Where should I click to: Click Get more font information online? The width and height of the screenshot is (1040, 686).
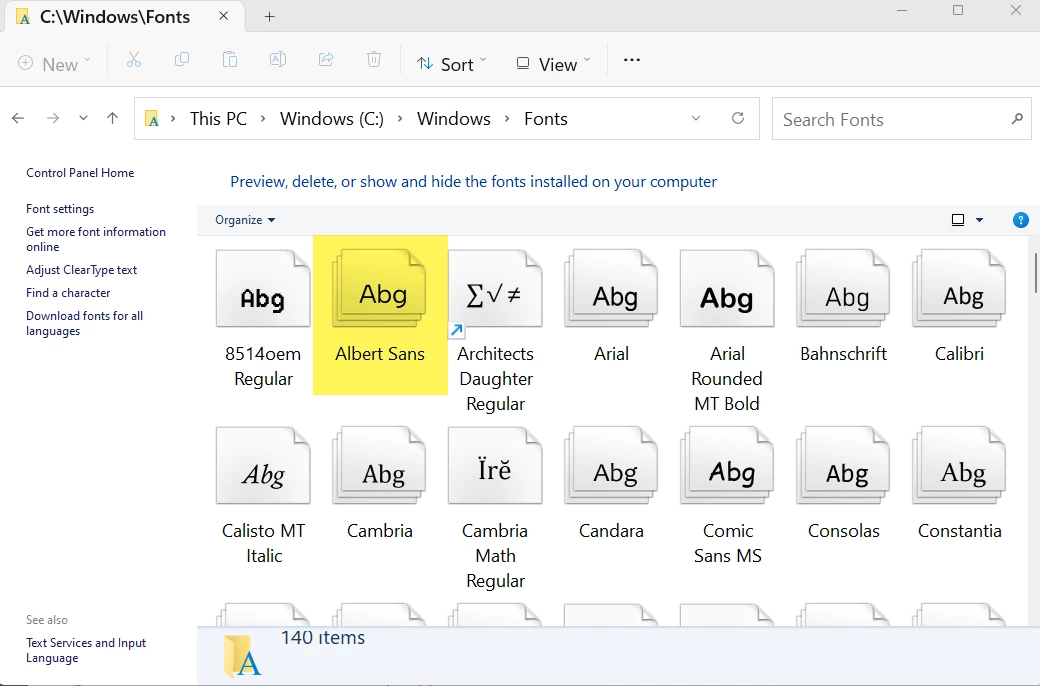[96, 239]
